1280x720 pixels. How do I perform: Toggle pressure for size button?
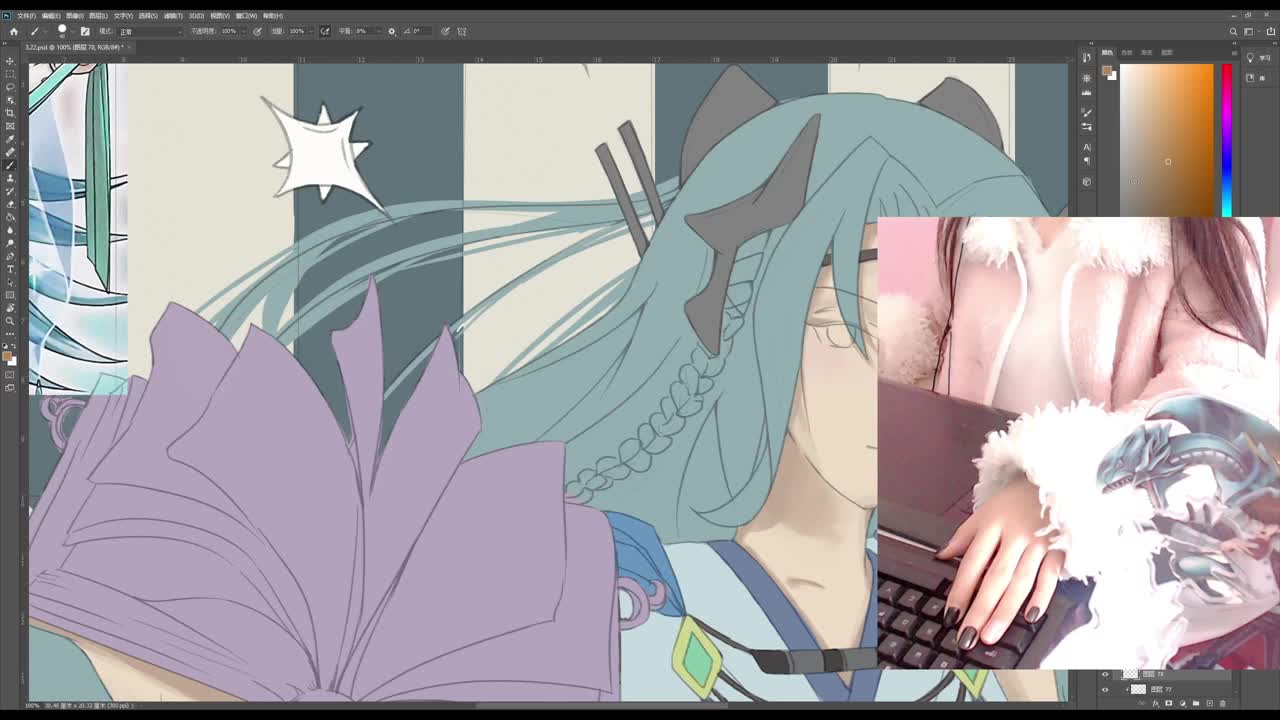pyautogui.click(x=445, y=31)
